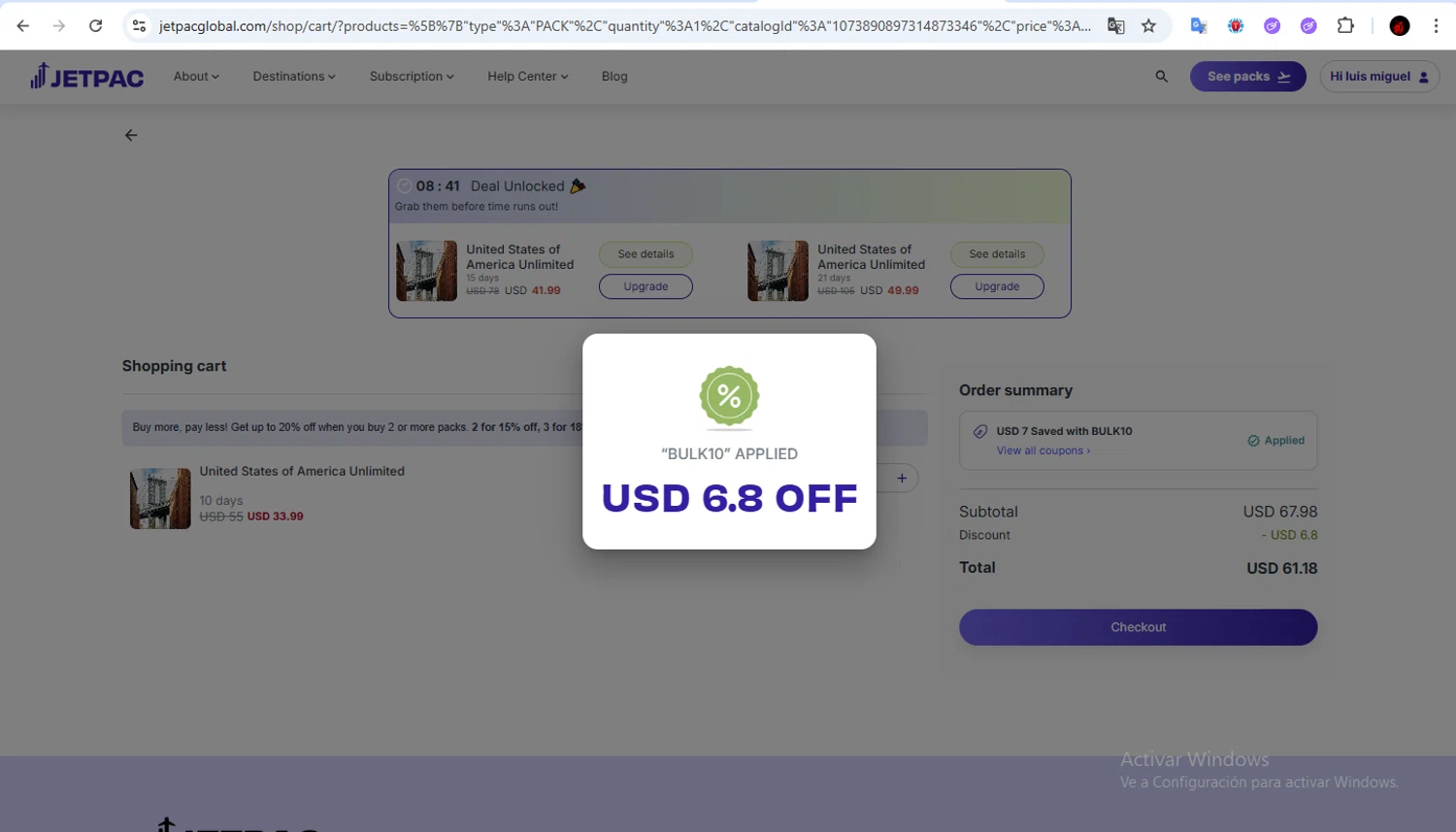Open the Hi luis miguel account button
The width and height of the screenshot is (1456, 832).
[1379, 77]
